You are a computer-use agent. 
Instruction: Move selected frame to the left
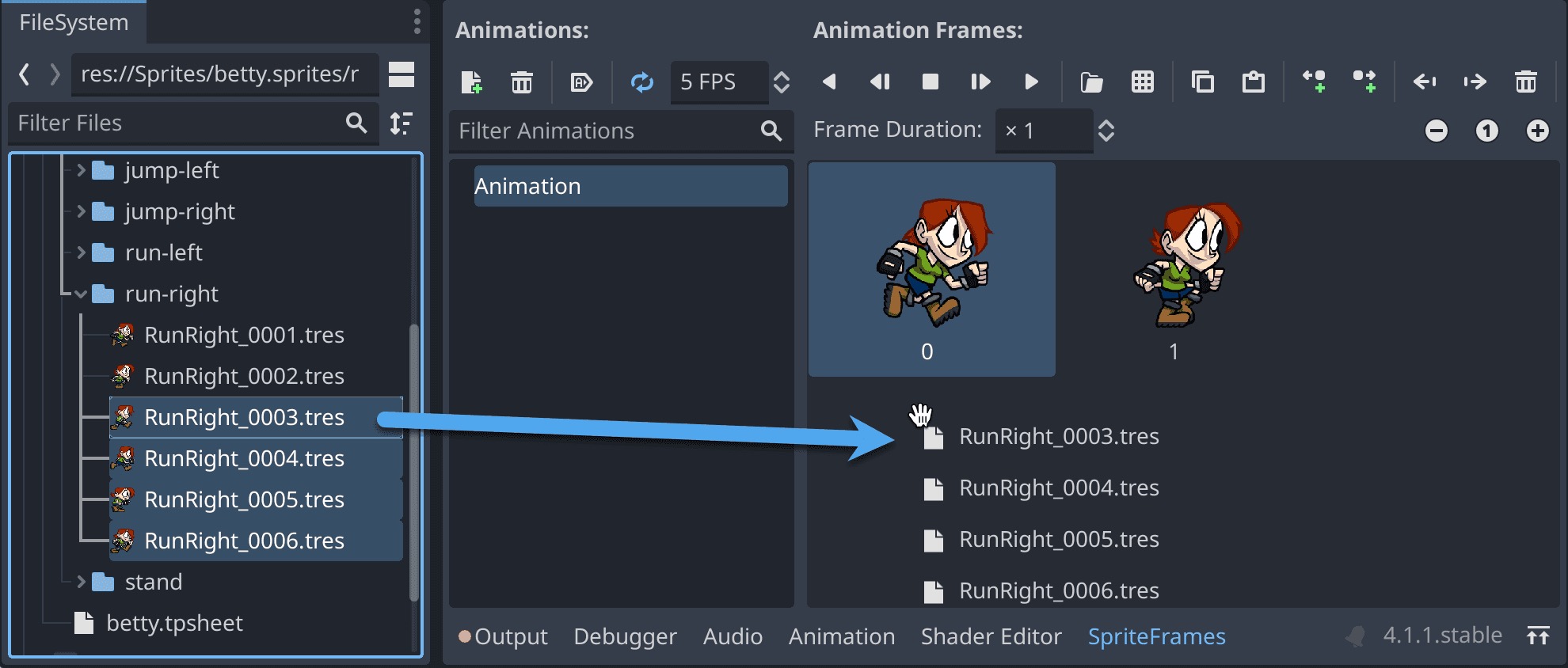click(1425, 82)
